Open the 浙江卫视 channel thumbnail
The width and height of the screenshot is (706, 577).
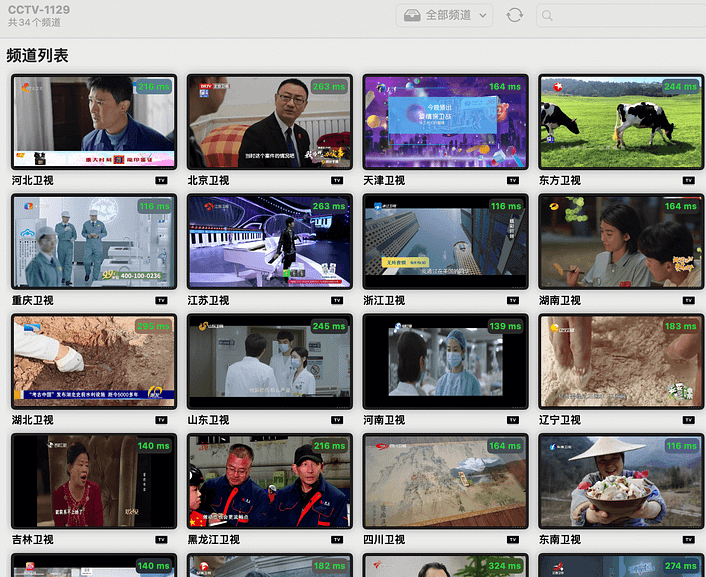pyautogui.click(x=445, y=242)
